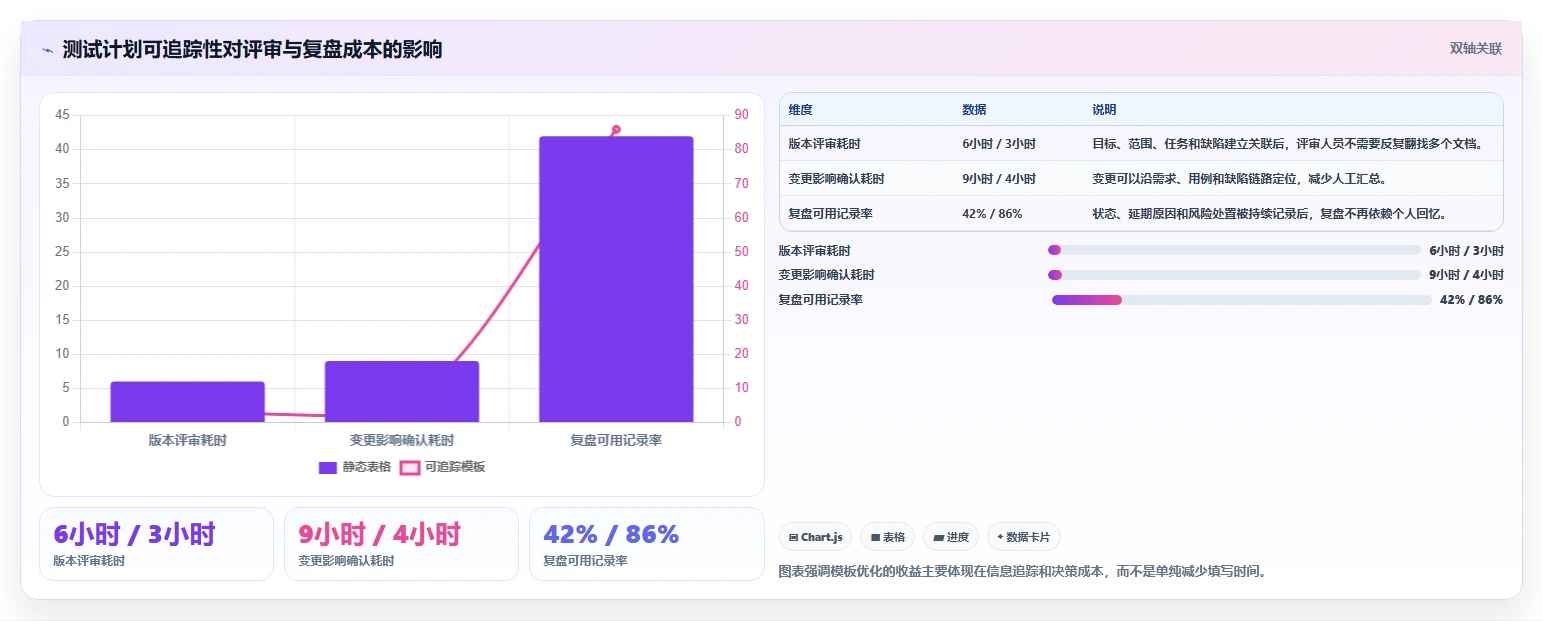This screenshot has height=621, width=1543.
Task: Click the 版本评审耗时 purple bar in chart
Action: click(x=187, y=402)
